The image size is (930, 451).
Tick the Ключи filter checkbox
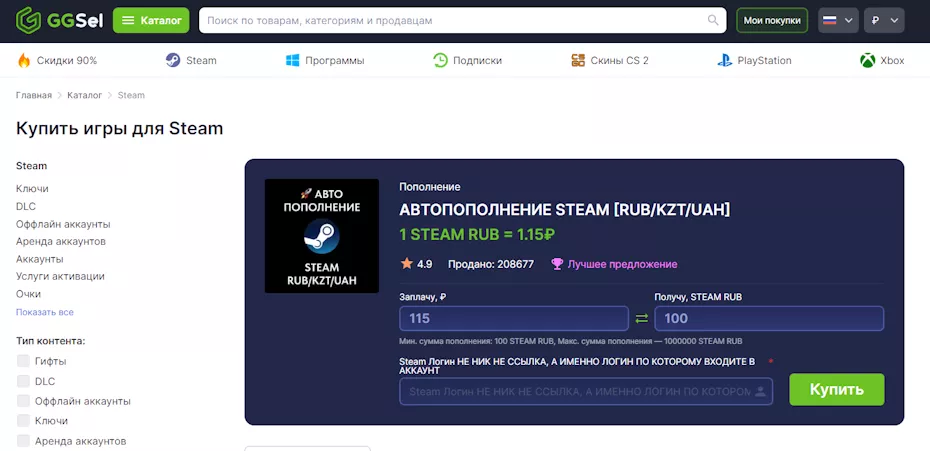tap(23, 421)
